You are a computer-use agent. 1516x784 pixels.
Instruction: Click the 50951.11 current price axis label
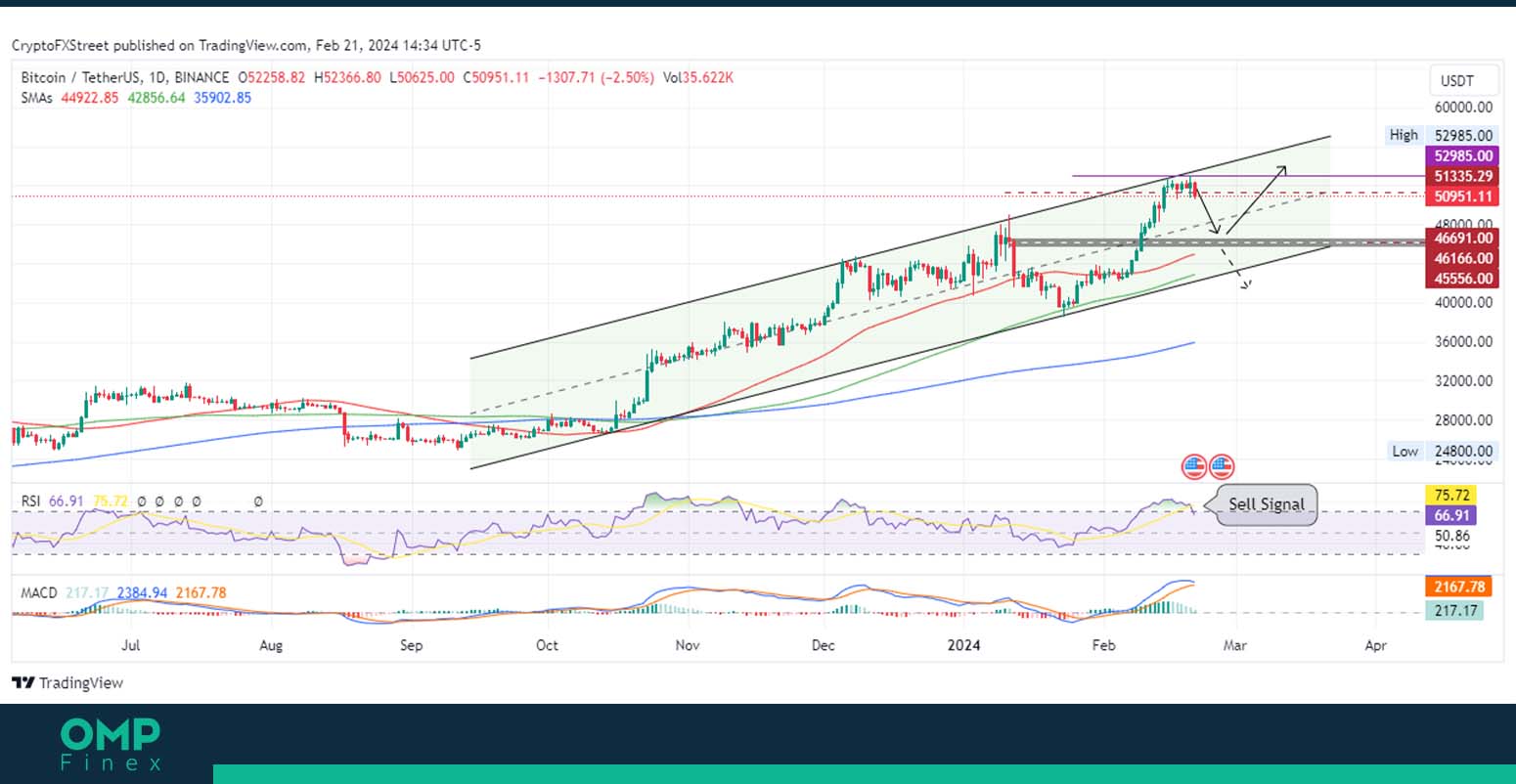point(1463,196)
